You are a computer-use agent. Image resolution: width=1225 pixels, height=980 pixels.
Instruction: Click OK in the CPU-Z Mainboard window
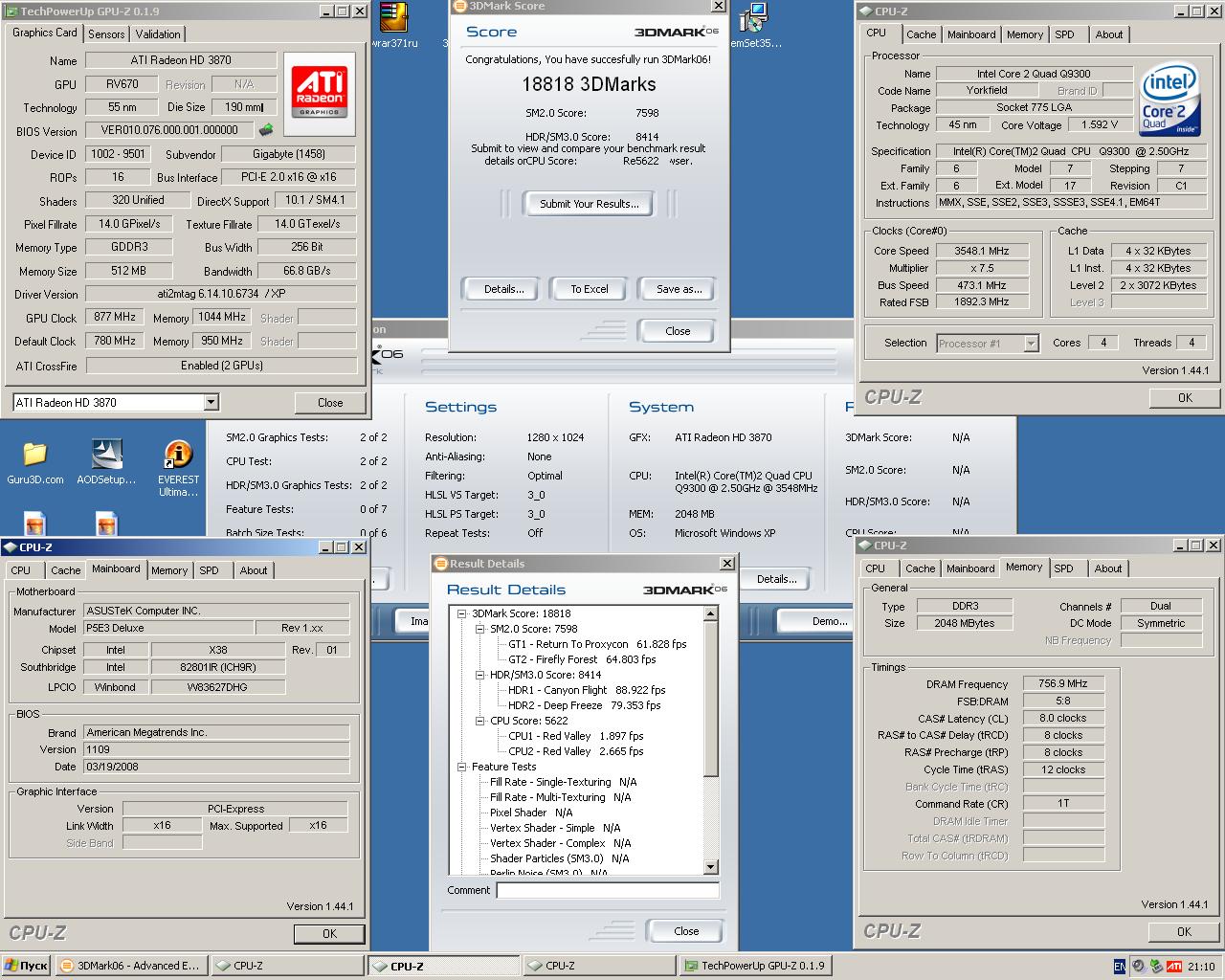[329, 933]
